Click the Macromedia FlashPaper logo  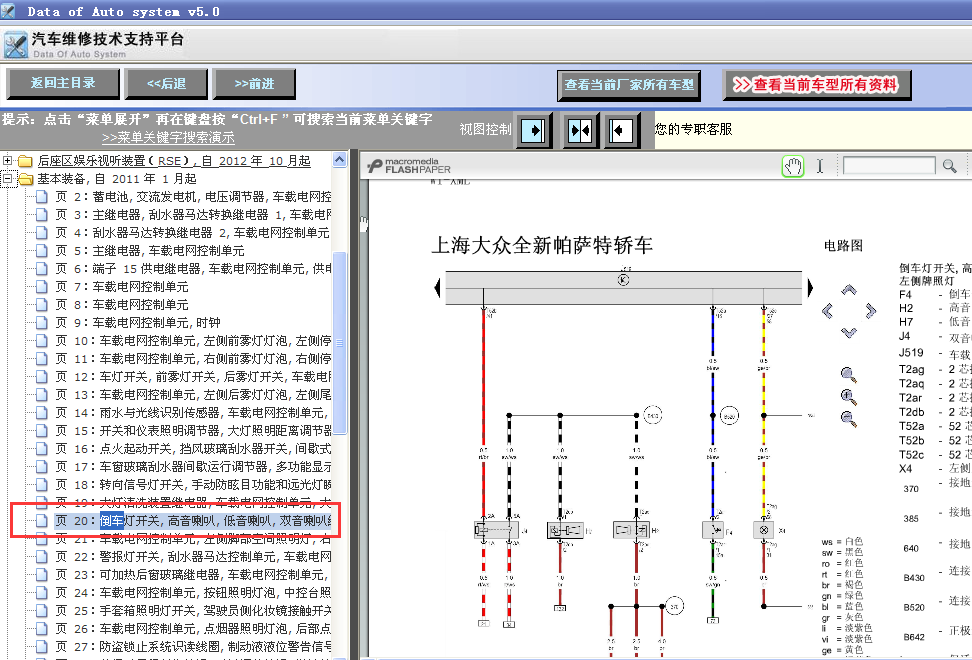point(409,165)
